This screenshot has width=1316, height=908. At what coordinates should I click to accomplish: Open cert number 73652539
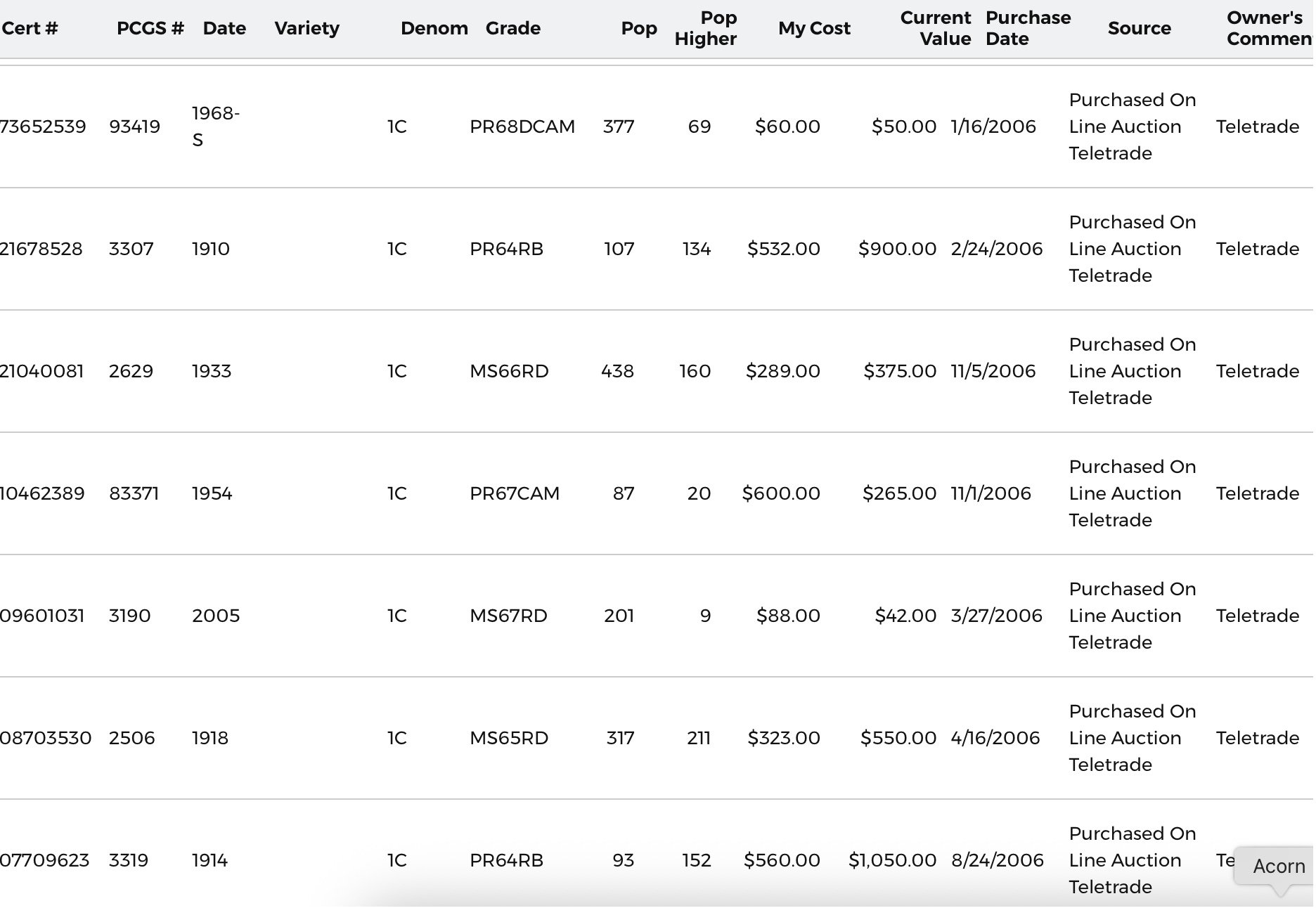coord(43,127)
